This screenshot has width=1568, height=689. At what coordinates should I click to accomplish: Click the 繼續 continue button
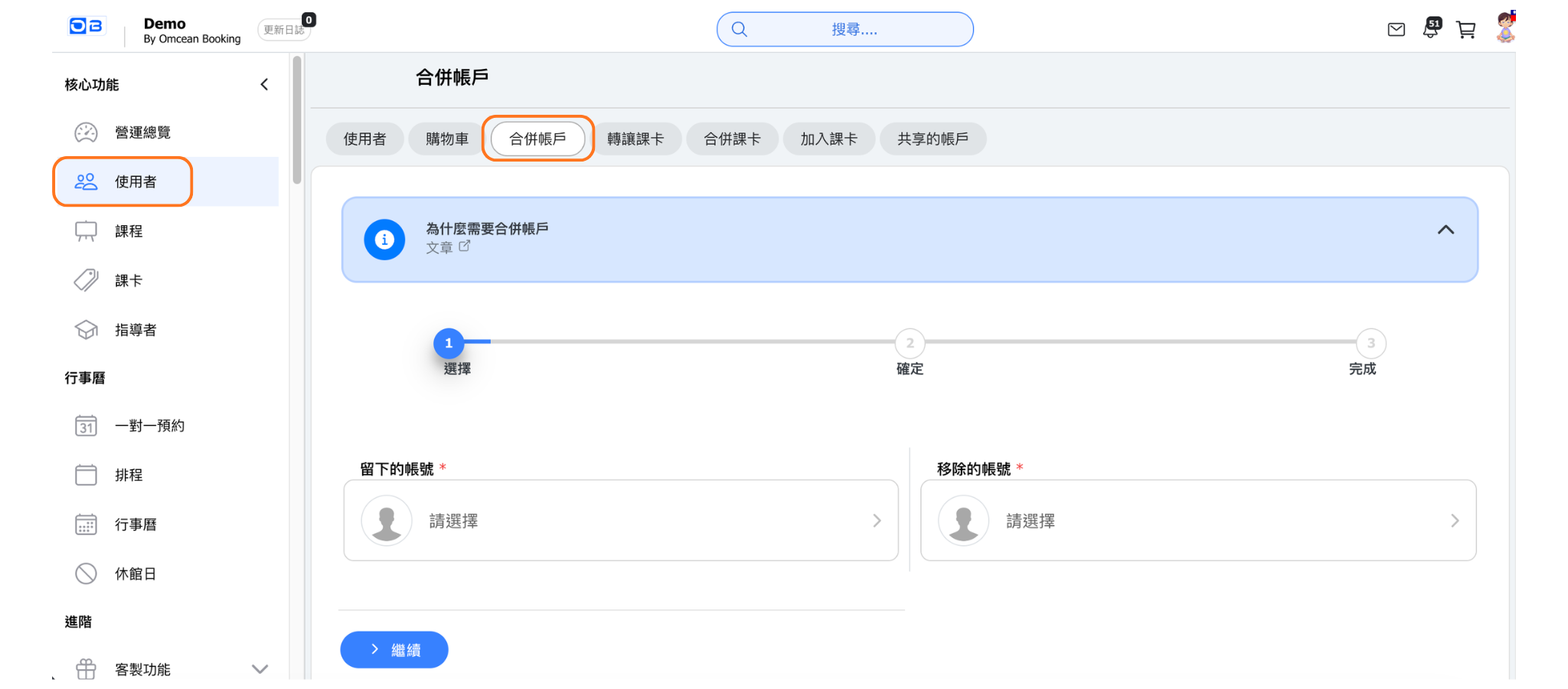point(394,650)
